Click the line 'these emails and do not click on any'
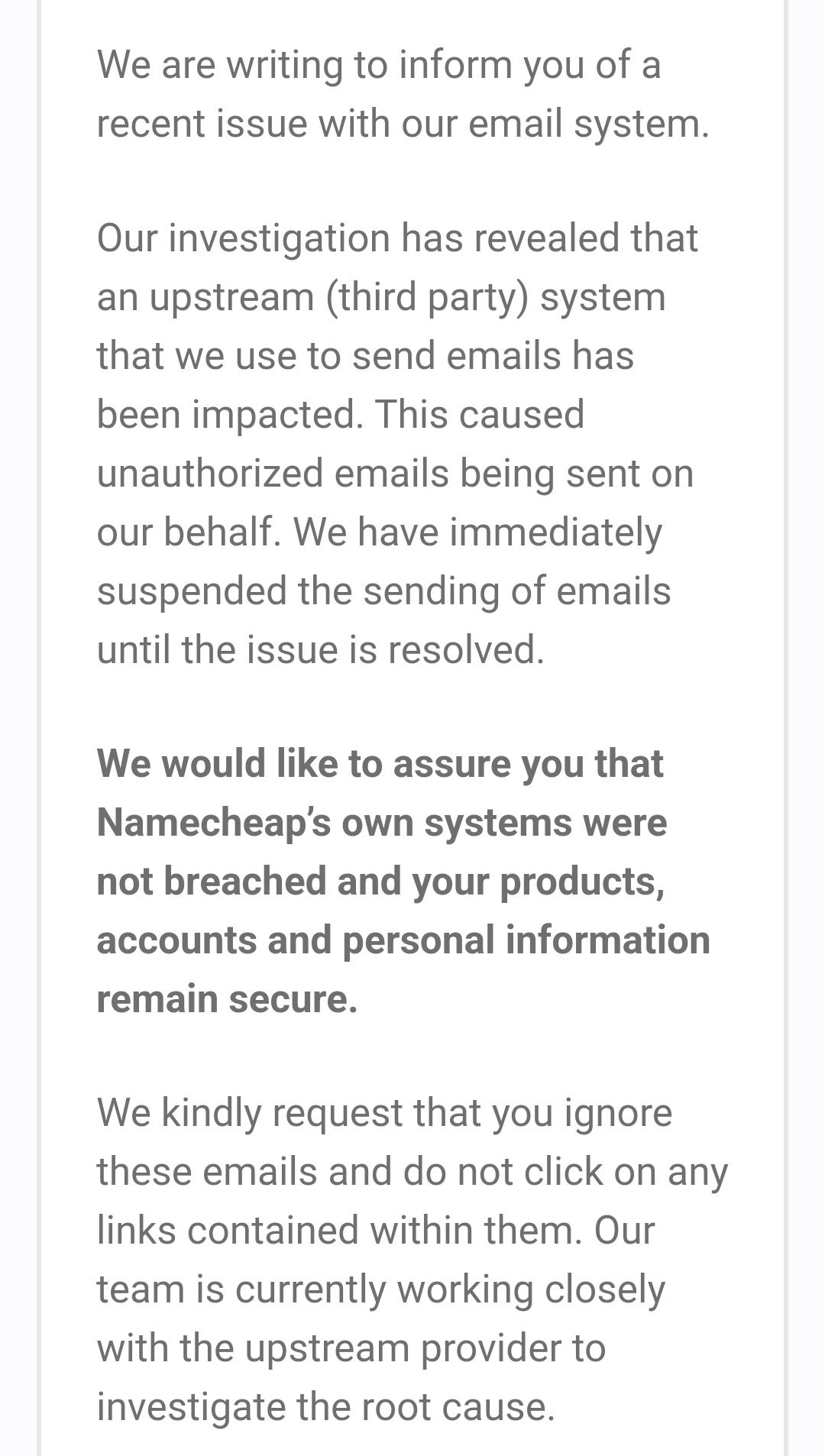The height and width of the screenshot is (1456, 825). 412,1172
